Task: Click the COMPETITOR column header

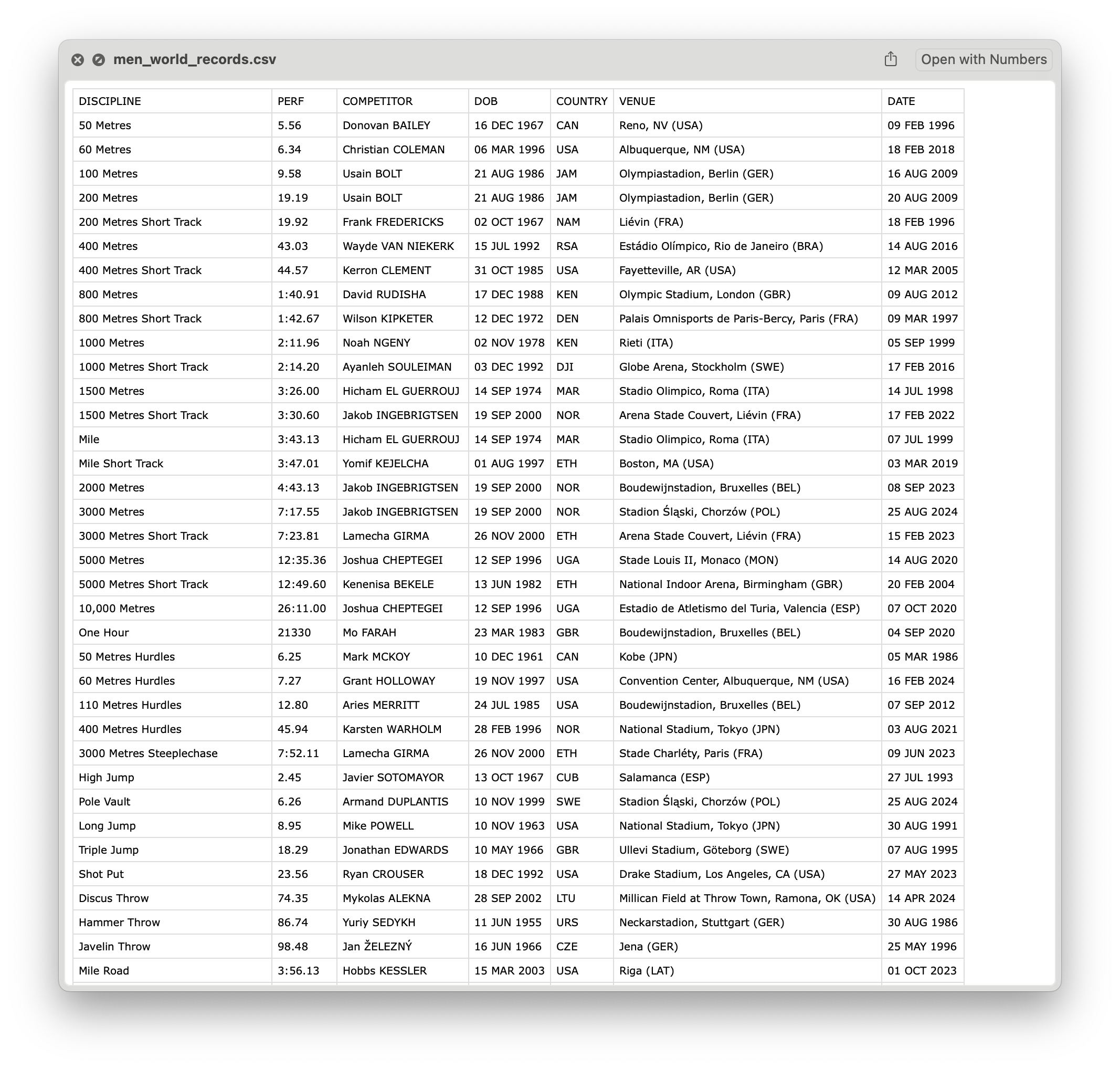Action: [401, 101]
